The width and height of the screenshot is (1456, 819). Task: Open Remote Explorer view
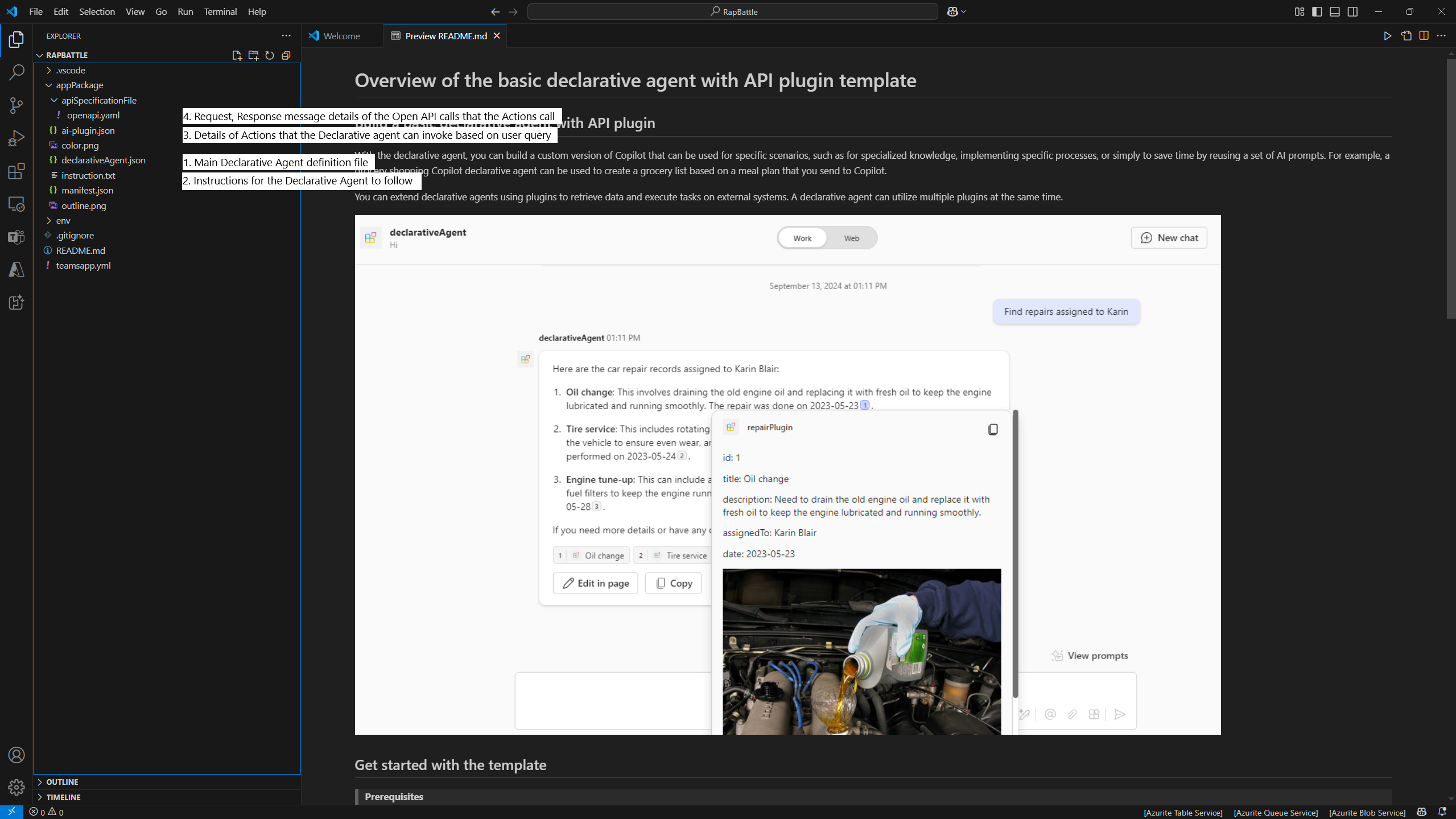17,204
